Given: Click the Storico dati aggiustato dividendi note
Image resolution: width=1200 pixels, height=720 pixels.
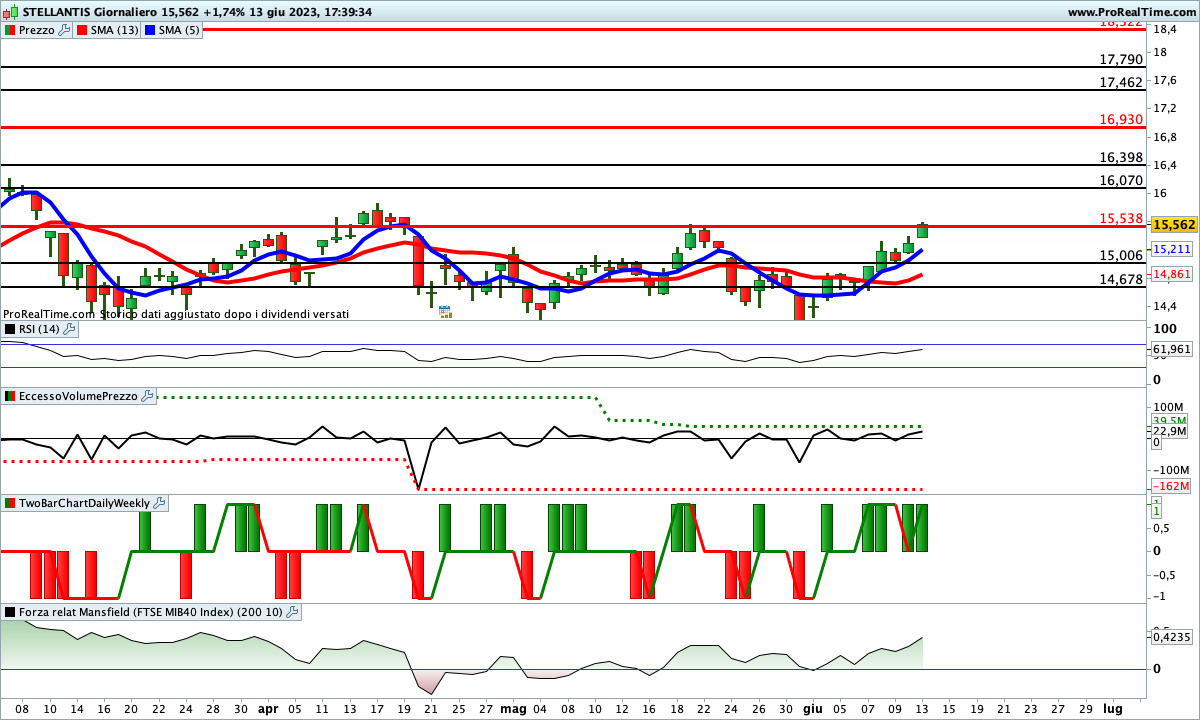Looking at the screenshot, I should pos(224,314).
